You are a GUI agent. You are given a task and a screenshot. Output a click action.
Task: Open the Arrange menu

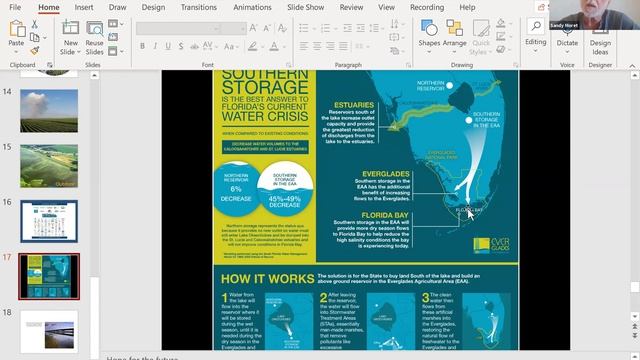pos(454,37)
